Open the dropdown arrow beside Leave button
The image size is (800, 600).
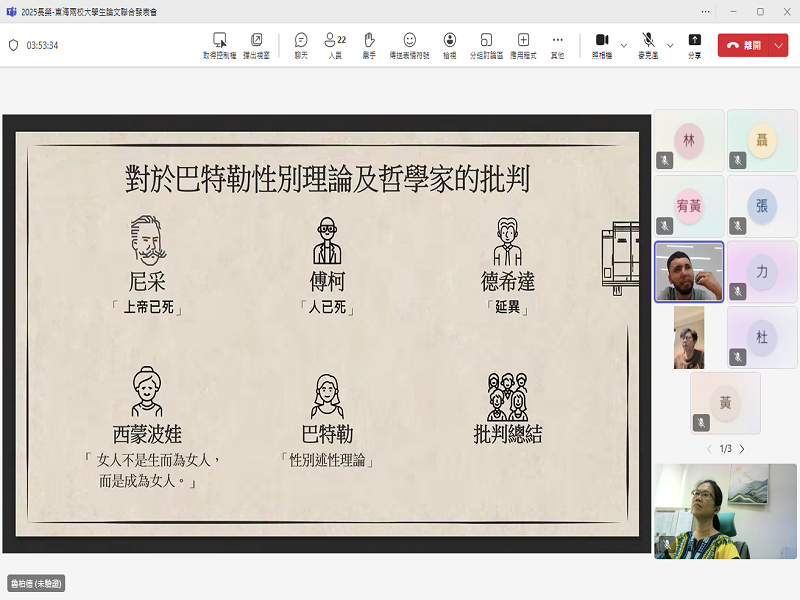pos(779,45)
